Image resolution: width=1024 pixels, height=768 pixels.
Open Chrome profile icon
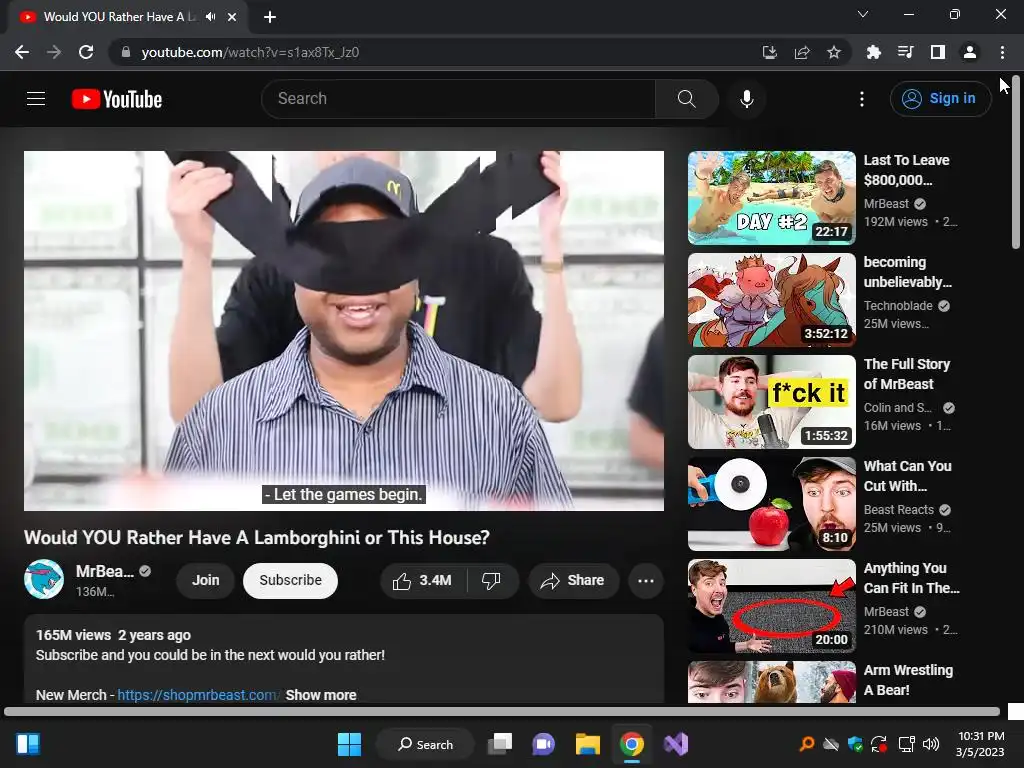tap(970, 52)
